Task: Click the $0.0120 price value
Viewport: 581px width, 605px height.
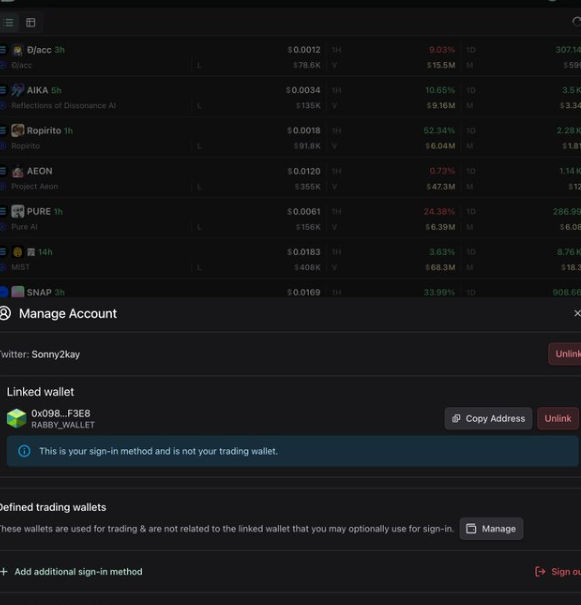Action: [304, 171]
